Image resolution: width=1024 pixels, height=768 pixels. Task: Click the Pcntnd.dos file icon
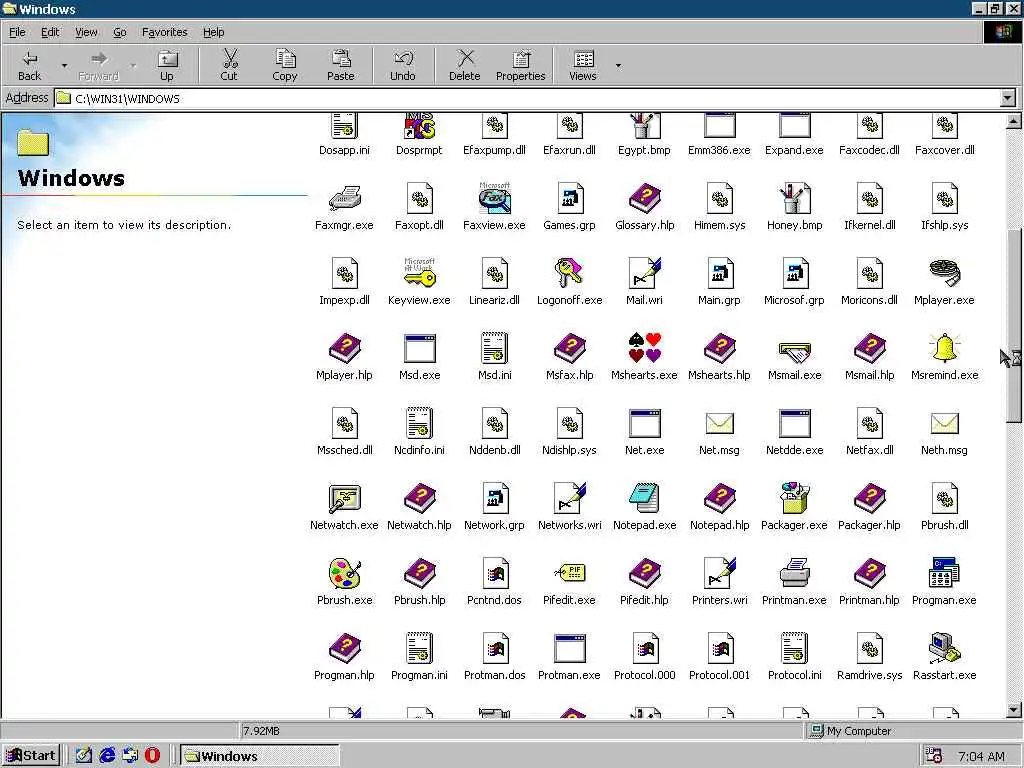[x=494, y=573]
